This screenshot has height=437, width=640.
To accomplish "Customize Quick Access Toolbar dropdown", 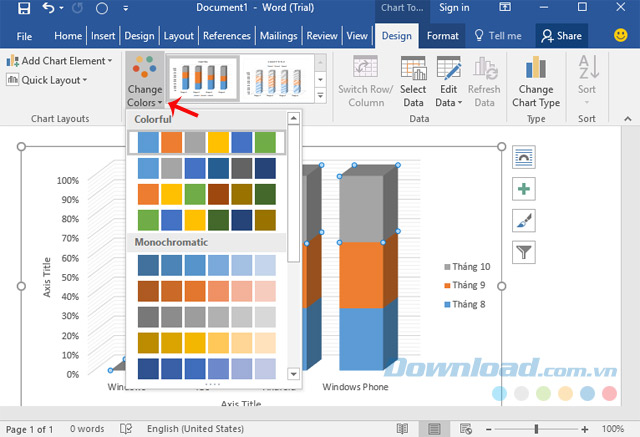I will tap(126, 8).
